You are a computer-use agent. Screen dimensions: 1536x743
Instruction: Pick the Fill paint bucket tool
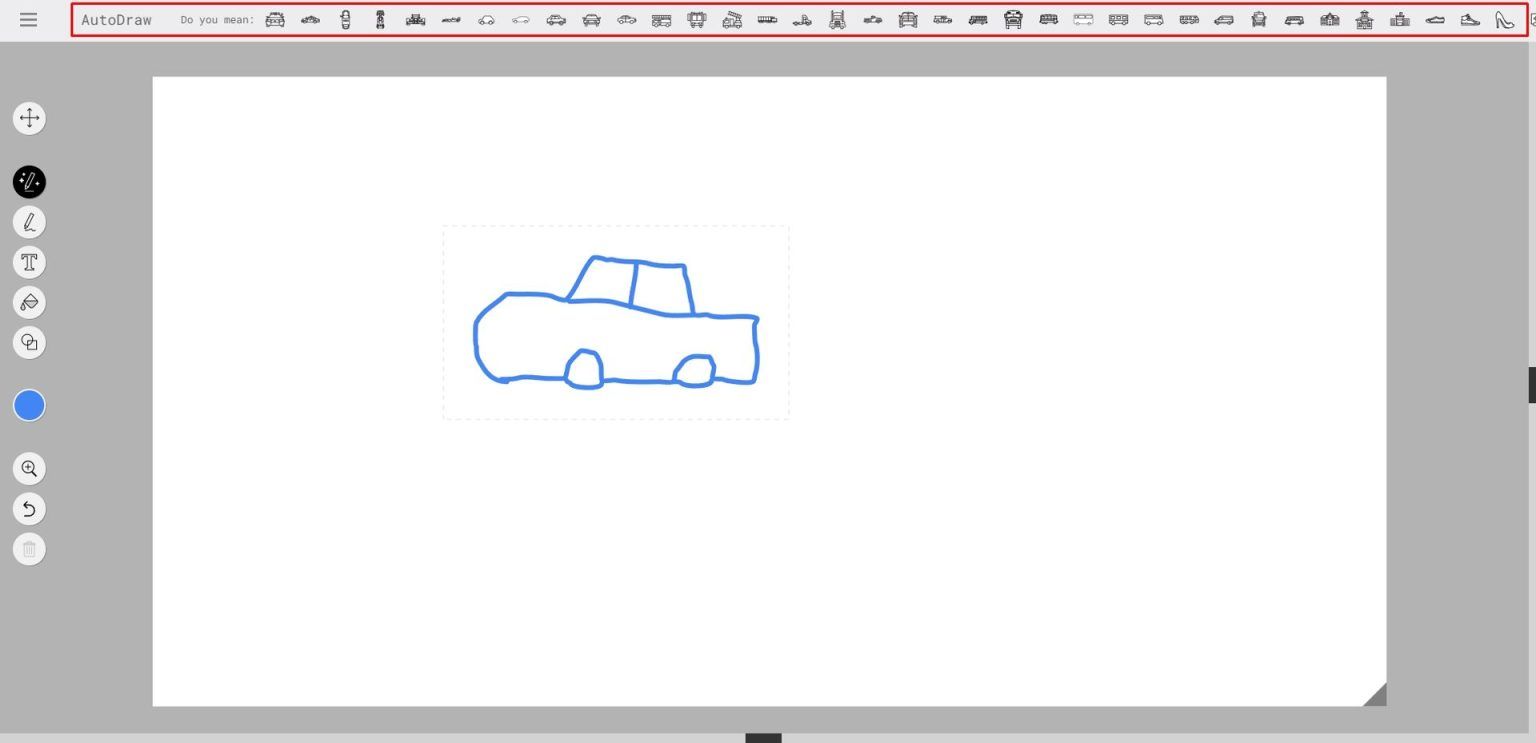pyautogui.click(x=29, y=302)
